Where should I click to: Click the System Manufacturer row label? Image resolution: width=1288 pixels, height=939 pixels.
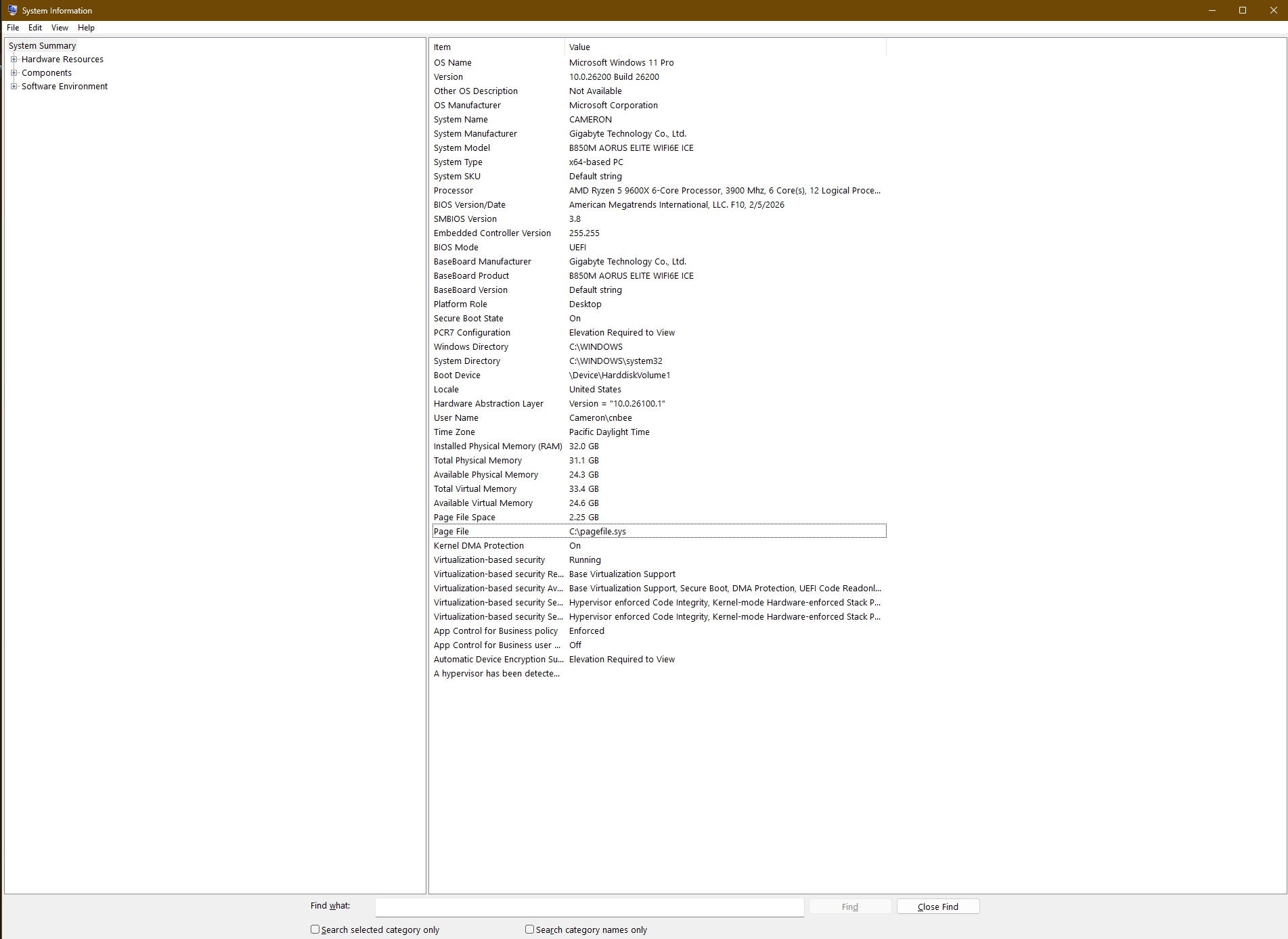click(475, 134)
